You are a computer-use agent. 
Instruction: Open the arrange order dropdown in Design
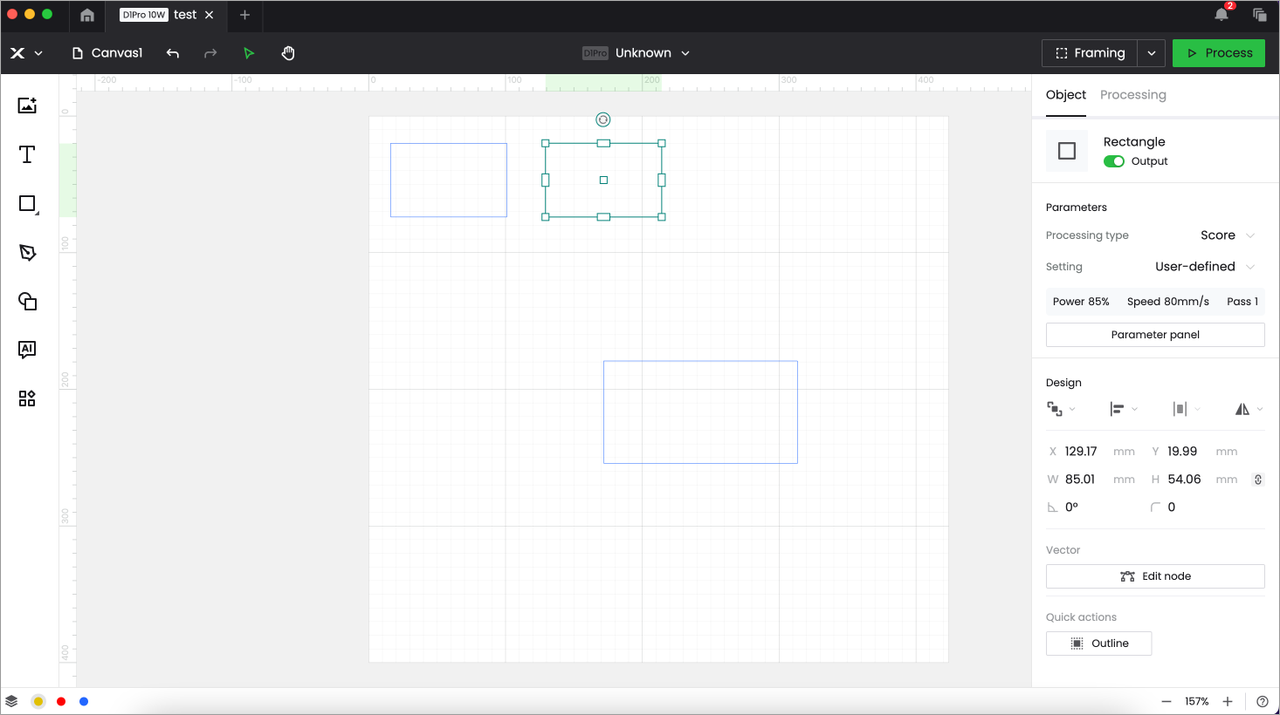[x=1061, y=409]
